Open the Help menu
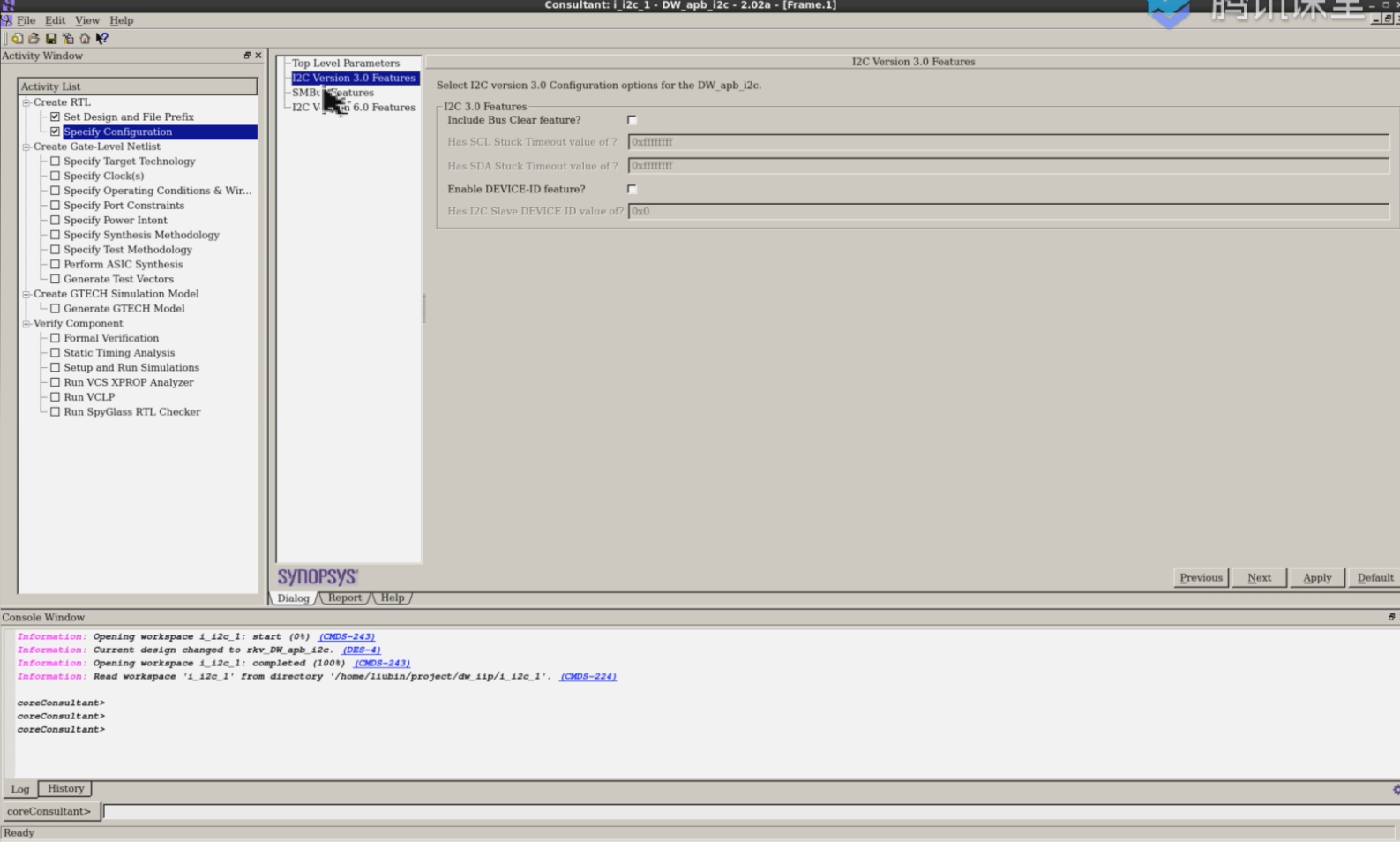1400x842 pixels. click(x=122, y=20)
